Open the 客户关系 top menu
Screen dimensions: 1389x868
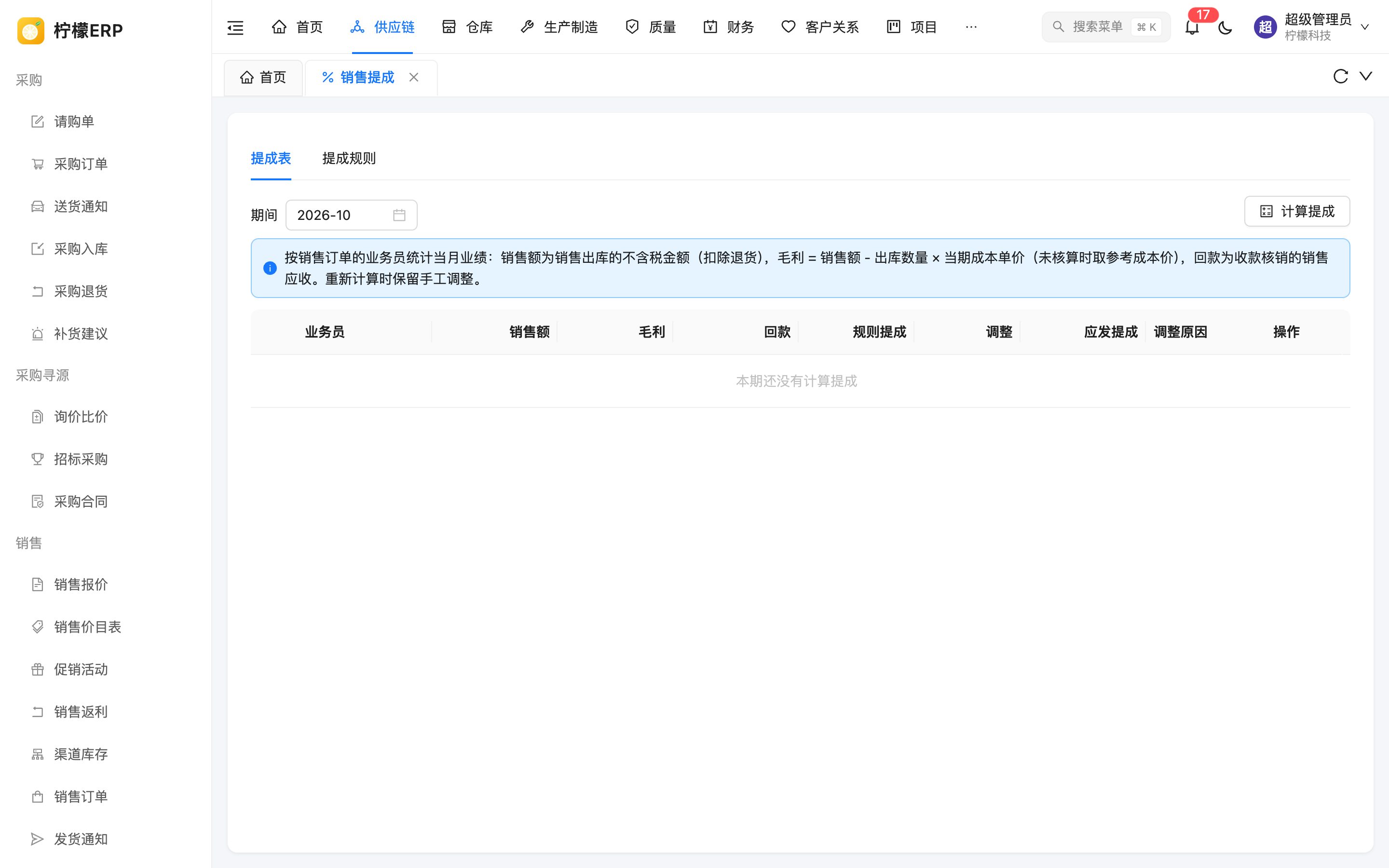click(819, 27)
